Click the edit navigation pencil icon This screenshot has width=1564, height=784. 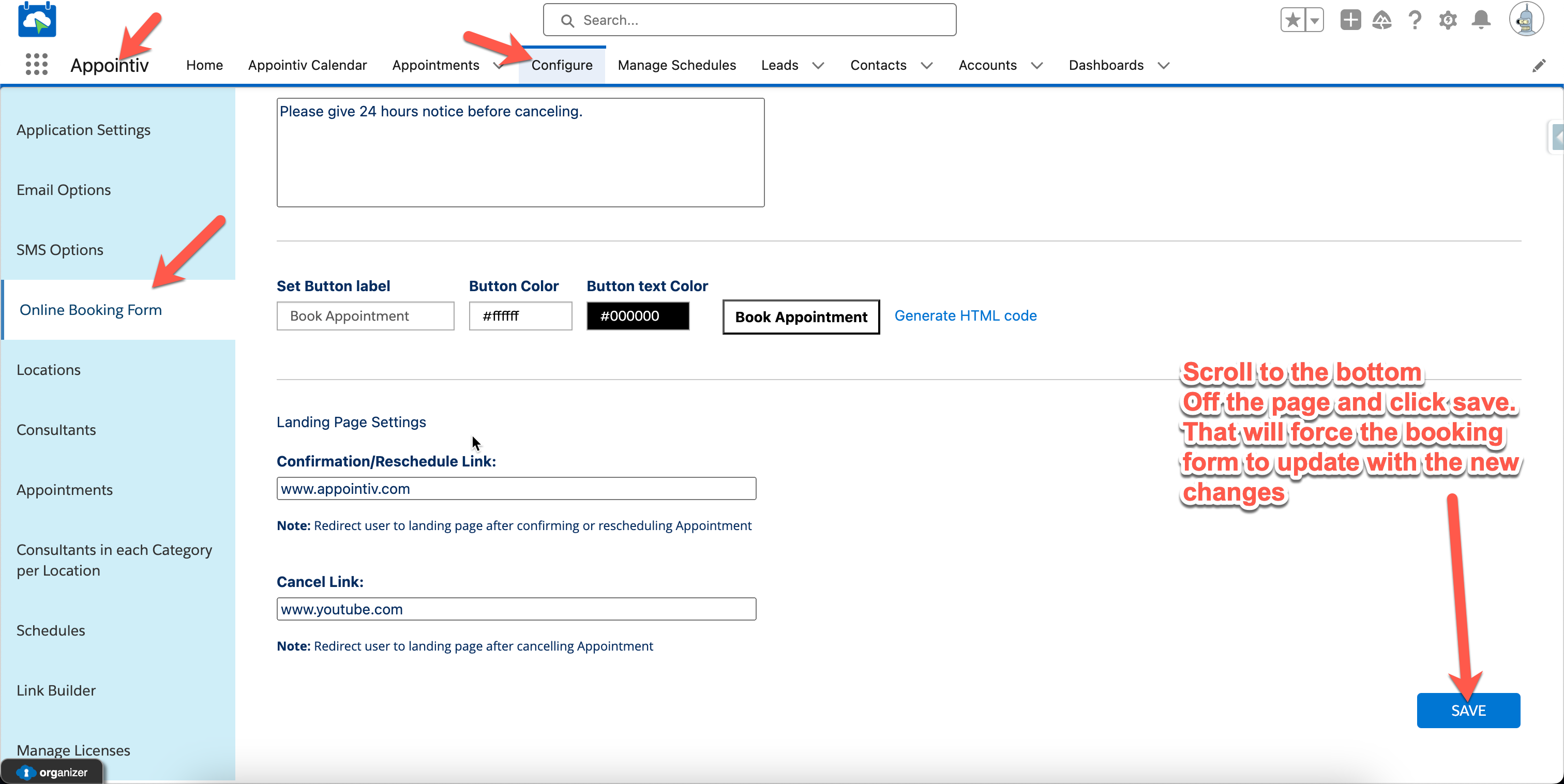[1539, 65]
